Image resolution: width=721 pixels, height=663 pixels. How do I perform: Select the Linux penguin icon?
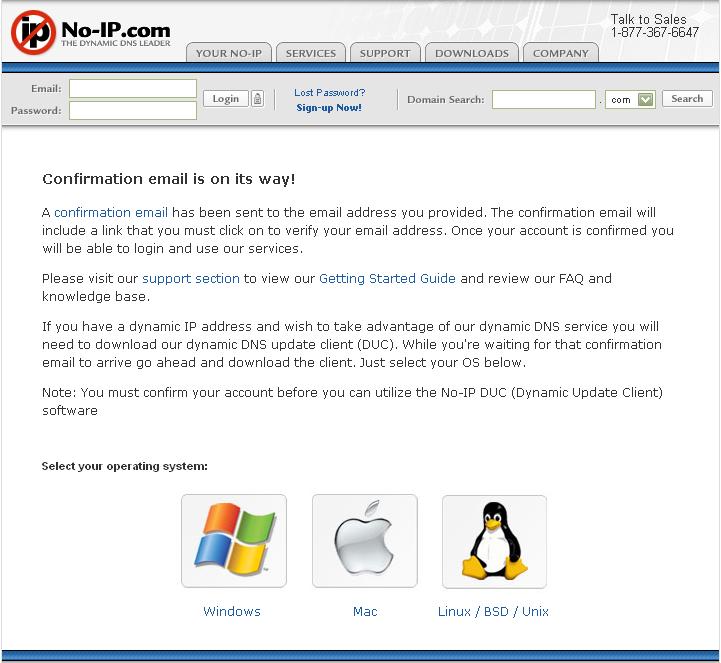pos(494,541)
